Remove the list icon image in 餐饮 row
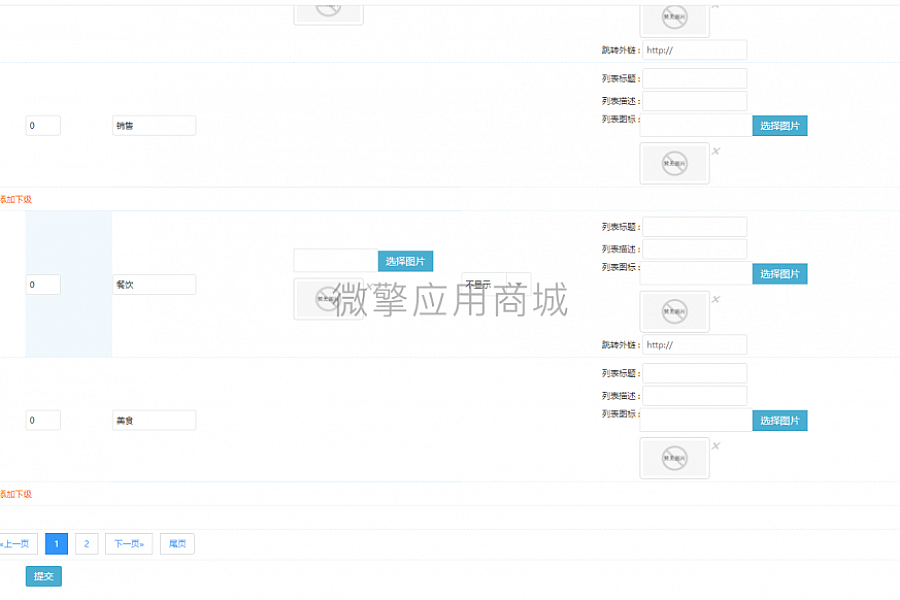The image size is (900, 600). pos(716,299)
